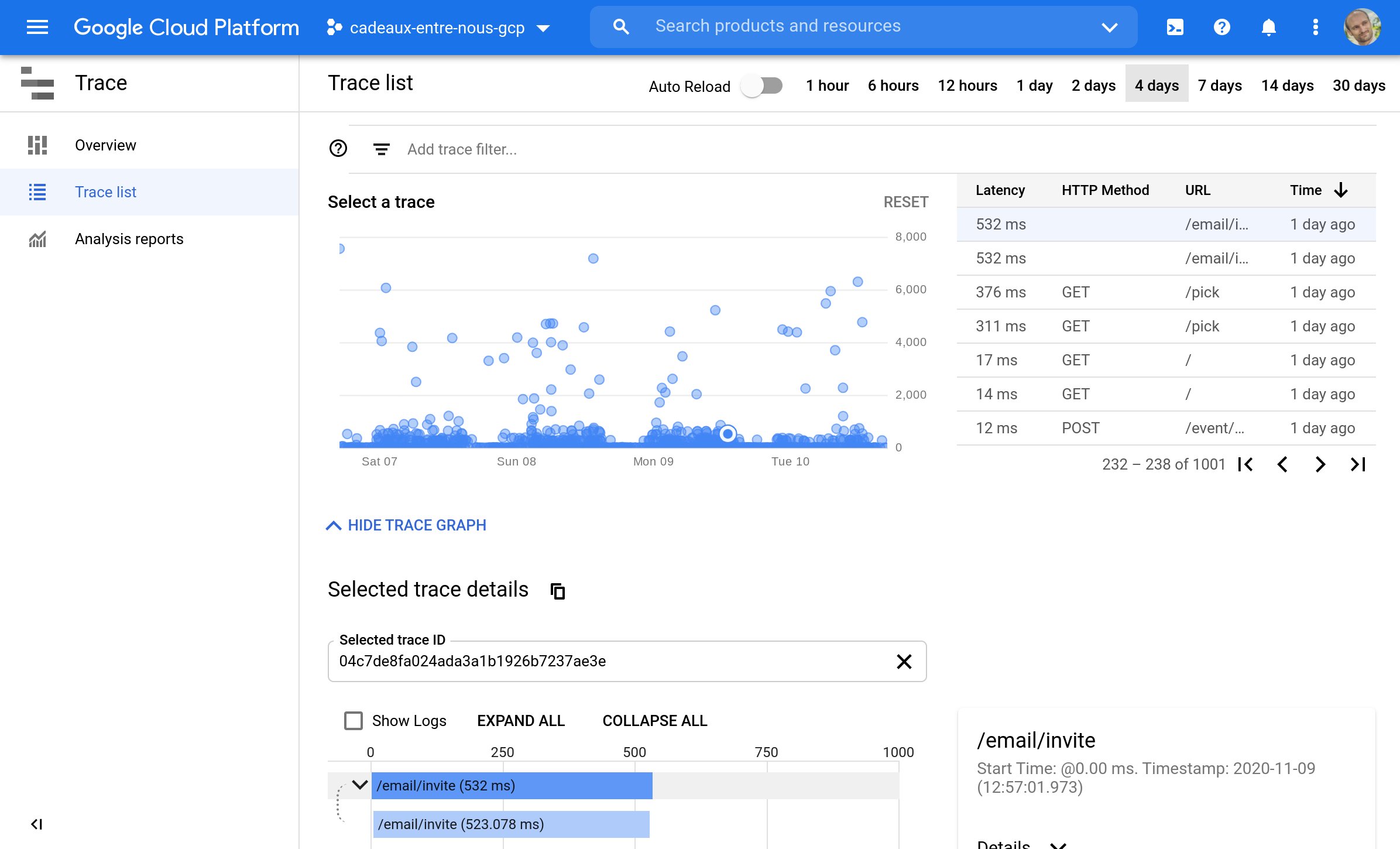This screenshot has width=1400, height=849.
Task: Go to next page of trace results
Action: point(1320,464)
